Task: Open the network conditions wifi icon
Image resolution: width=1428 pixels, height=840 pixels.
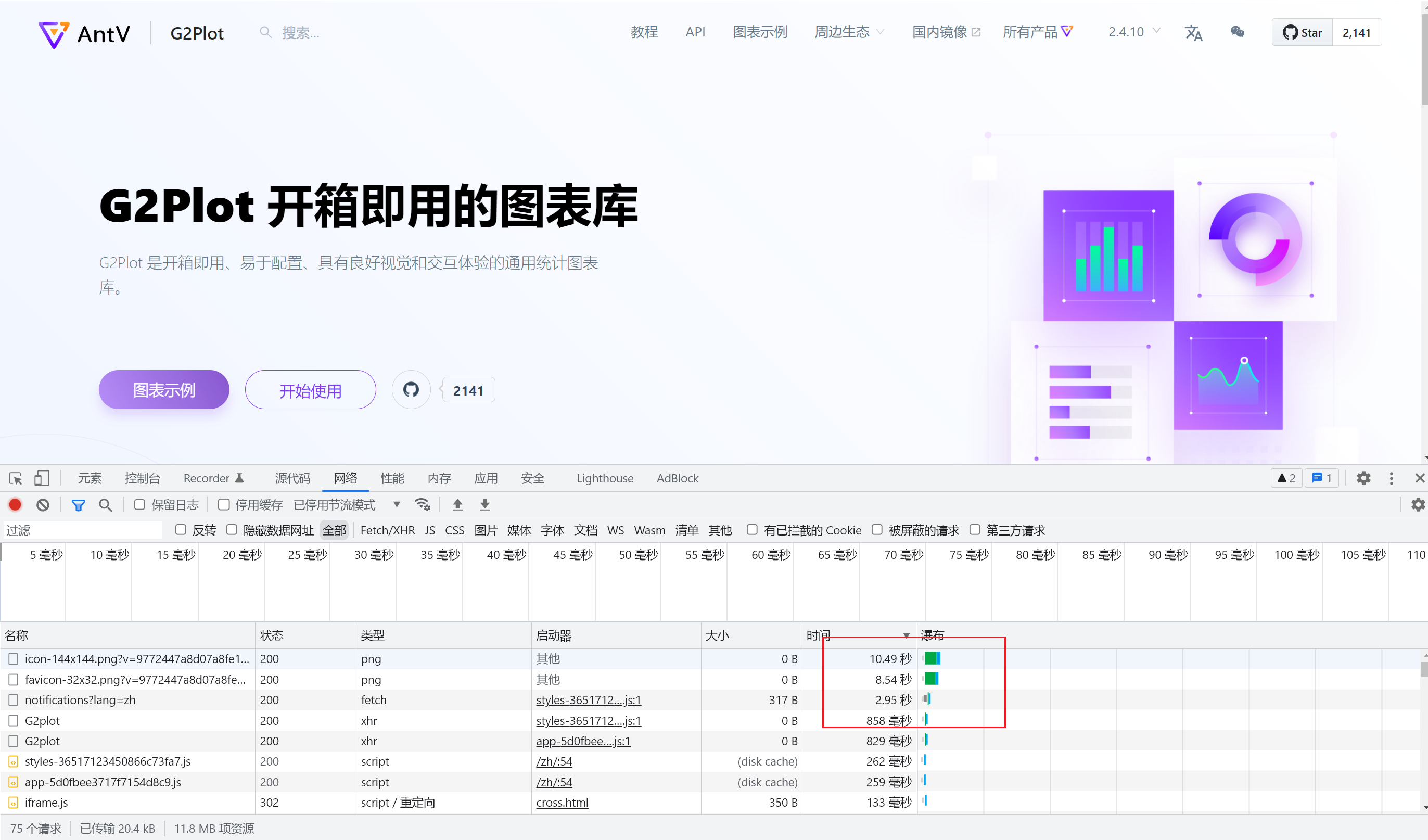Action: click(422, 504)
